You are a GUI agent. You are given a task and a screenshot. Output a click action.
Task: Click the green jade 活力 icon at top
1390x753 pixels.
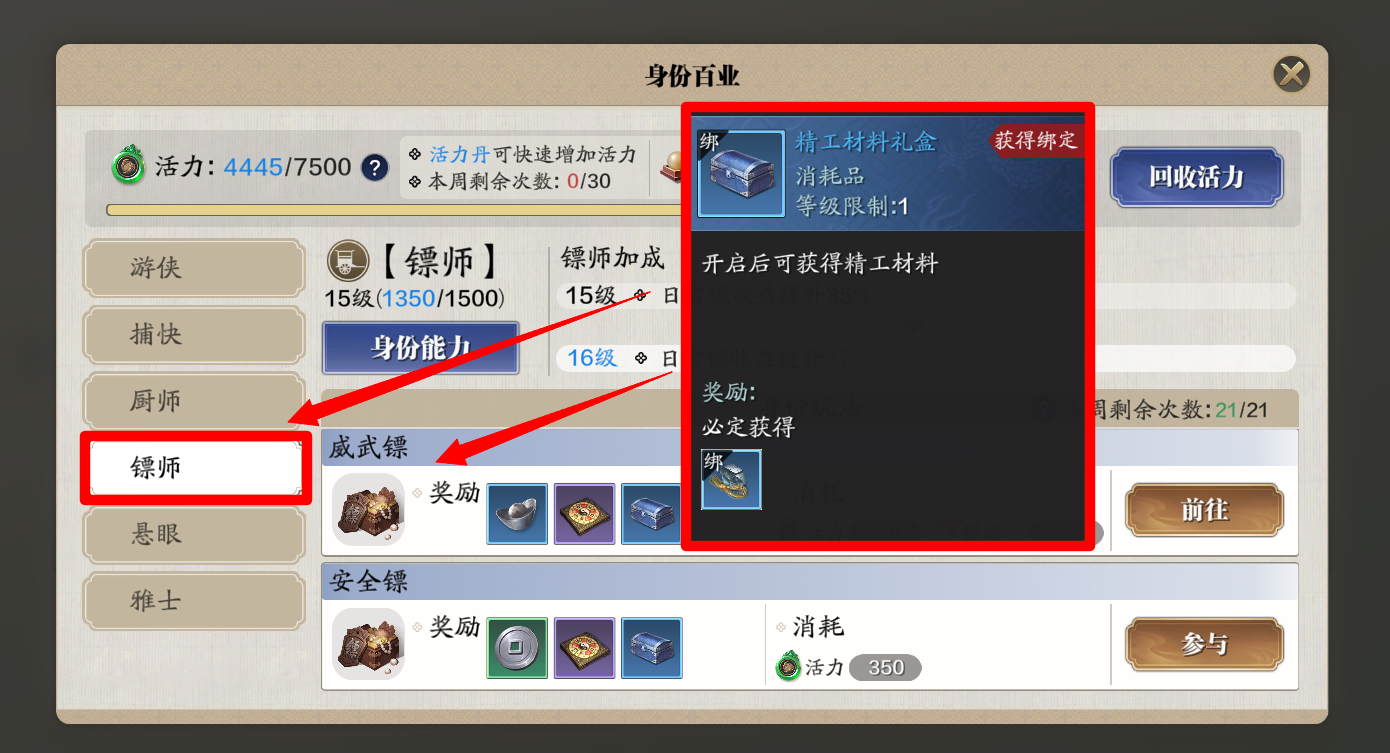(x=128, y=166)
